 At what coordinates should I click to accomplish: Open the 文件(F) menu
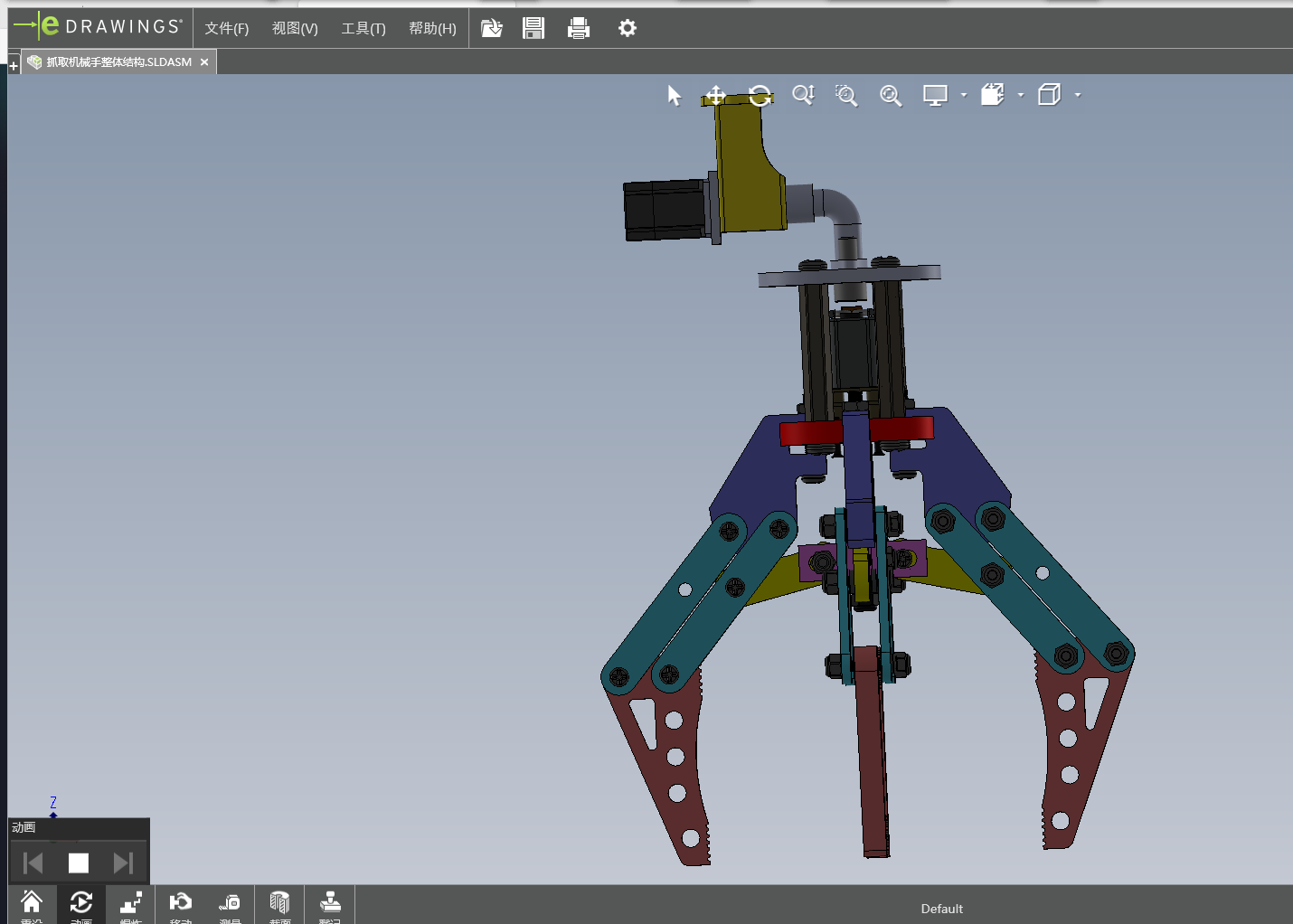[x=226, y=28]
